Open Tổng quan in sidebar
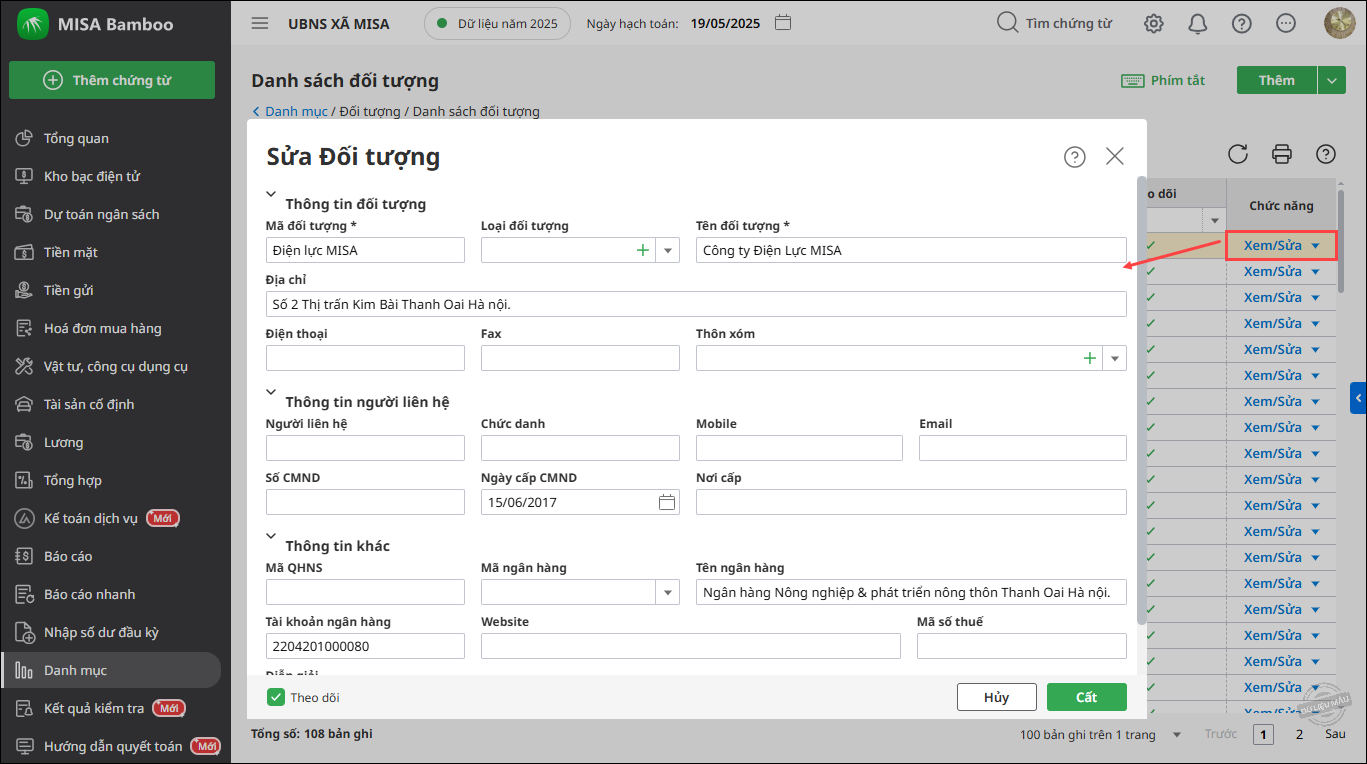 (x=76, y=138)
